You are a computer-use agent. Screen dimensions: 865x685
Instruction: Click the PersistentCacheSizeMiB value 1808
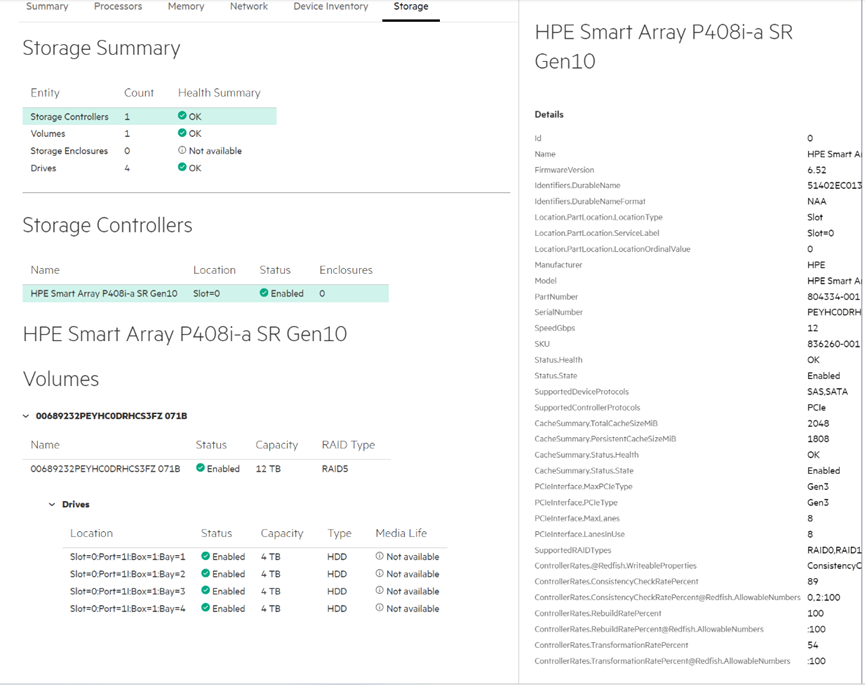pos(818,439)
